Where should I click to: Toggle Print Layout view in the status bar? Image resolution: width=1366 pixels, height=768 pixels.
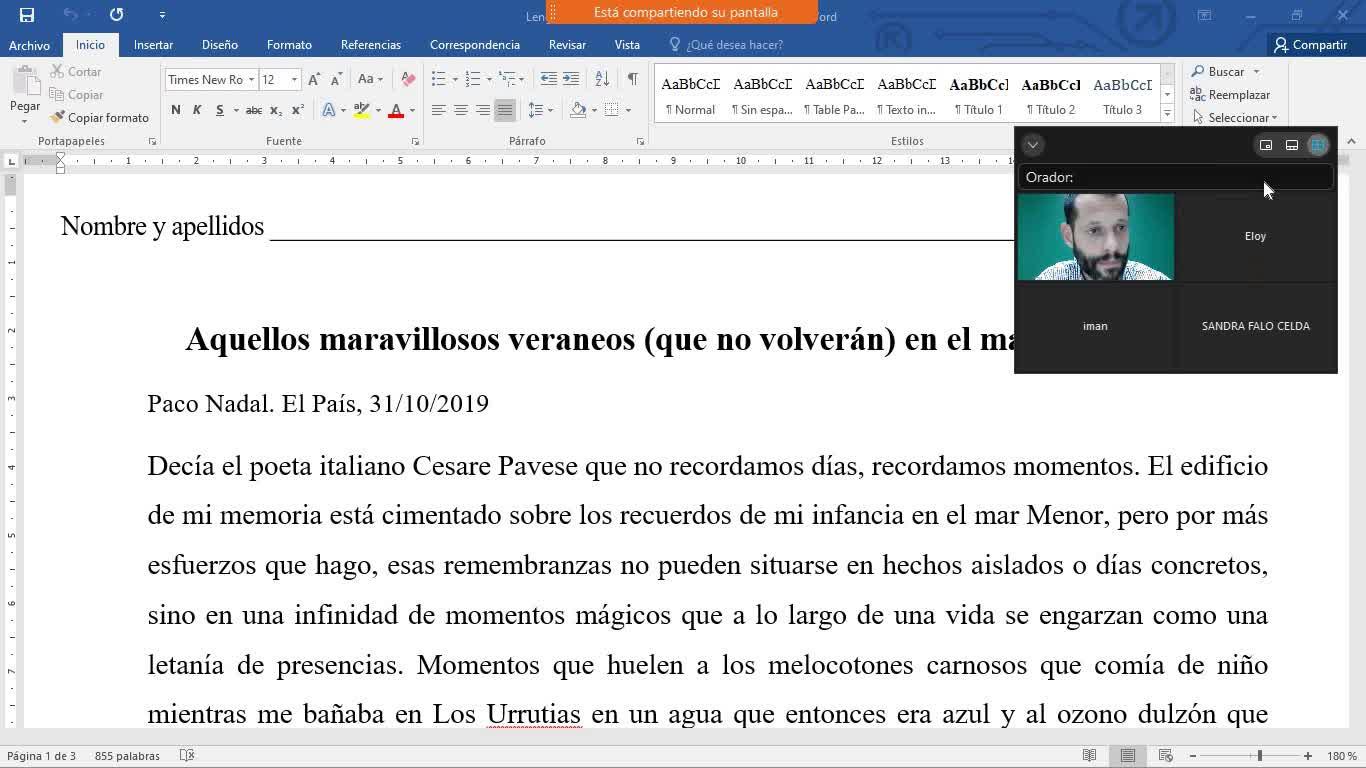pos(1127,756)
